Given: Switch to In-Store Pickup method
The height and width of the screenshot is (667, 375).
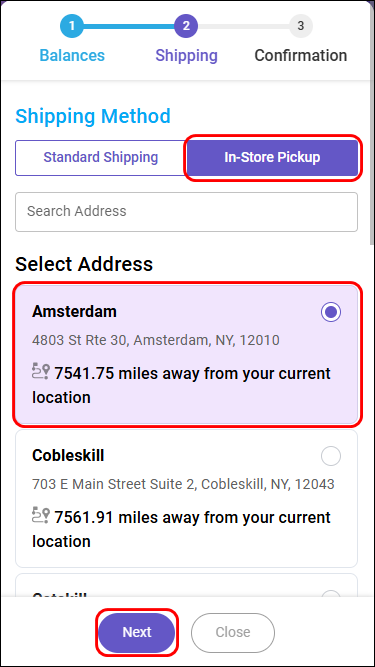Looking at the screenshot, I should 273,158.
